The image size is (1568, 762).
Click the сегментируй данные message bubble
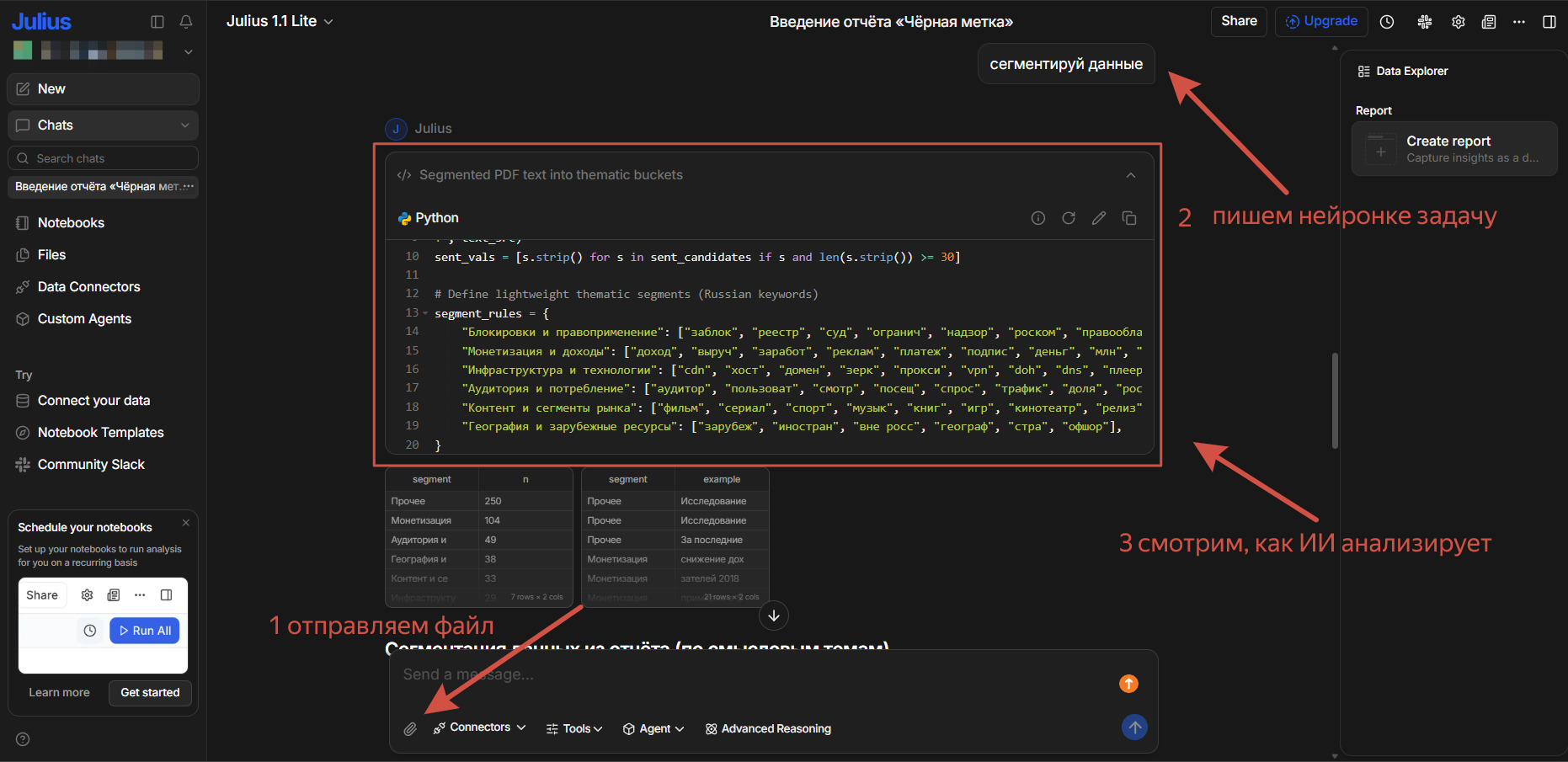tap(1066, 64)
